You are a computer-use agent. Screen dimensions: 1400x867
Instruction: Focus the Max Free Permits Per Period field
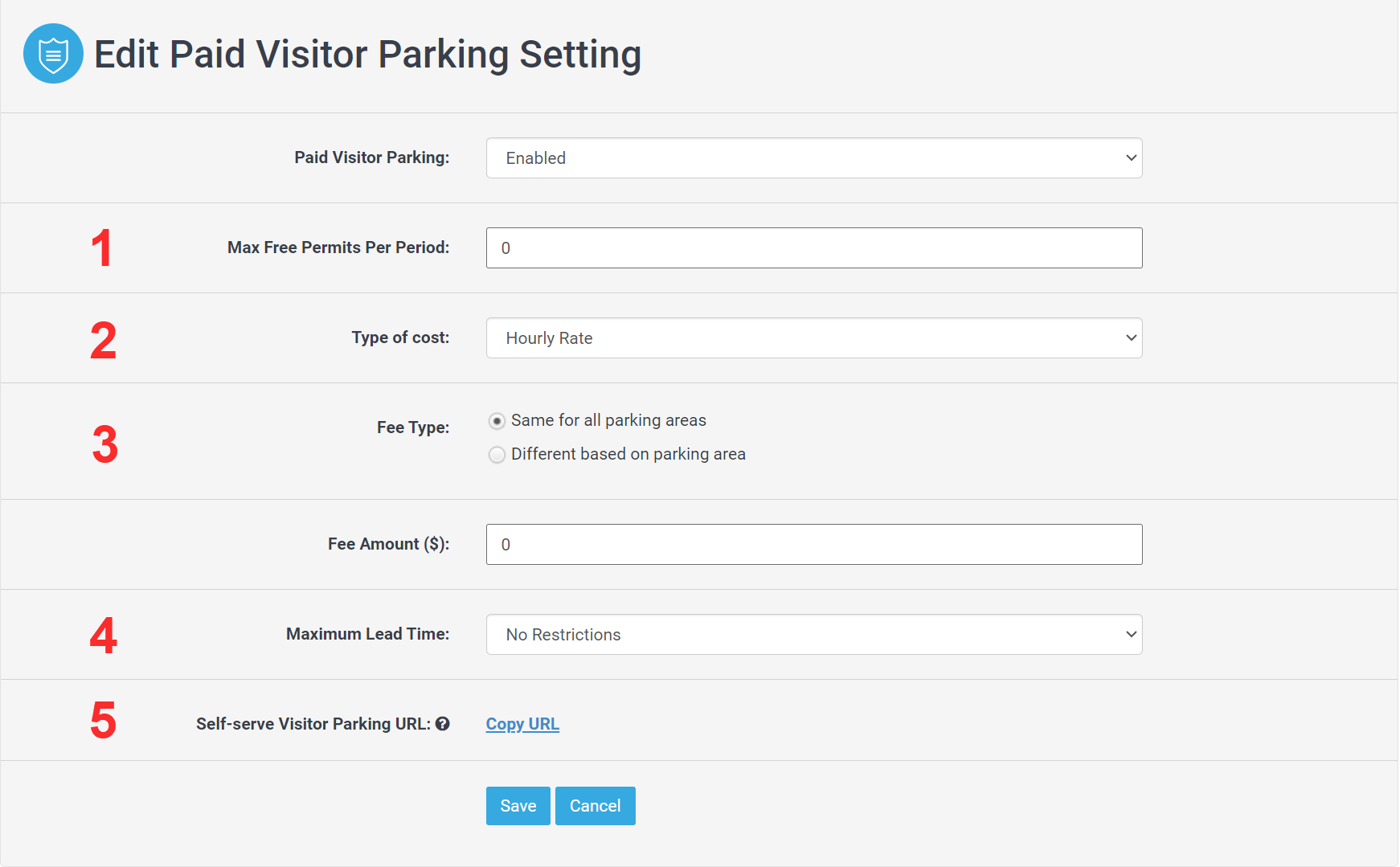pos(813,248)
